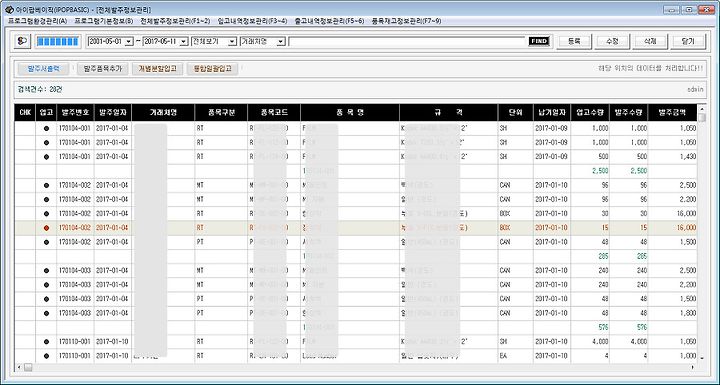Click the 해당 위치의 데이터를 처리합니다 message
The width and height of the screenshot is (720, 385).
point(650,68)
